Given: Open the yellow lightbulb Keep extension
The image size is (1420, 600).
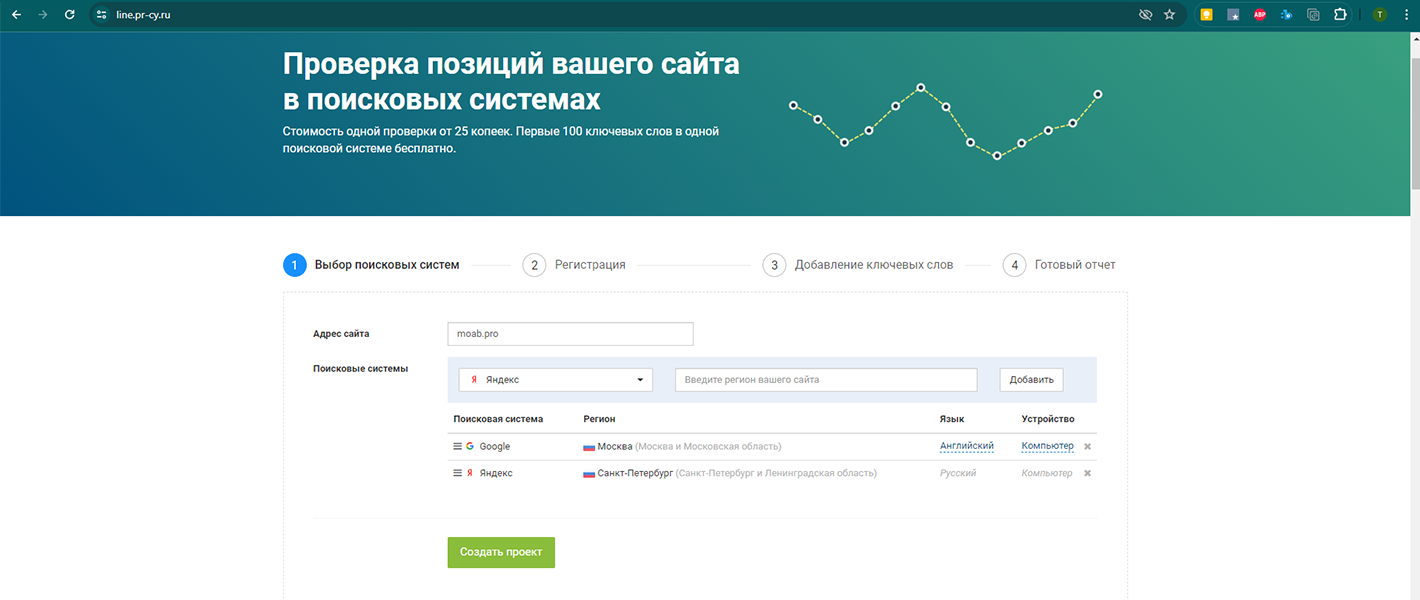Looking at the screenshot, I should tap(1207, 15).
